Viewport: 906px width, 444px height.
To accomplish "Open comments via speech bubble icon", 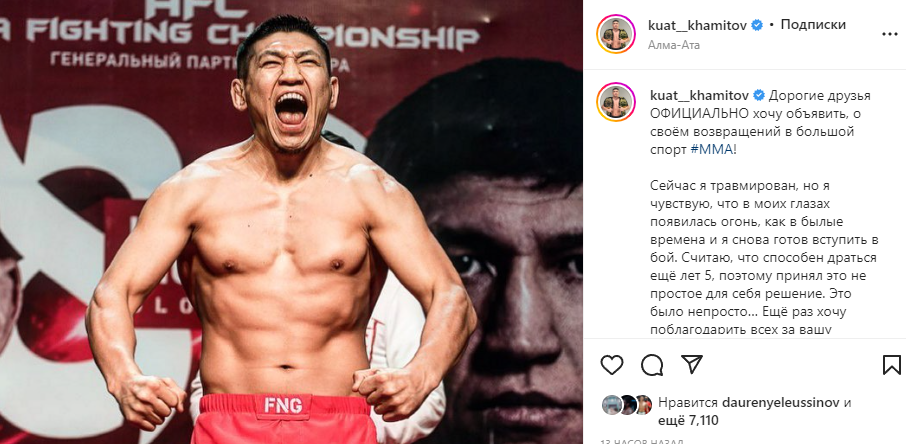I will 652,365.
